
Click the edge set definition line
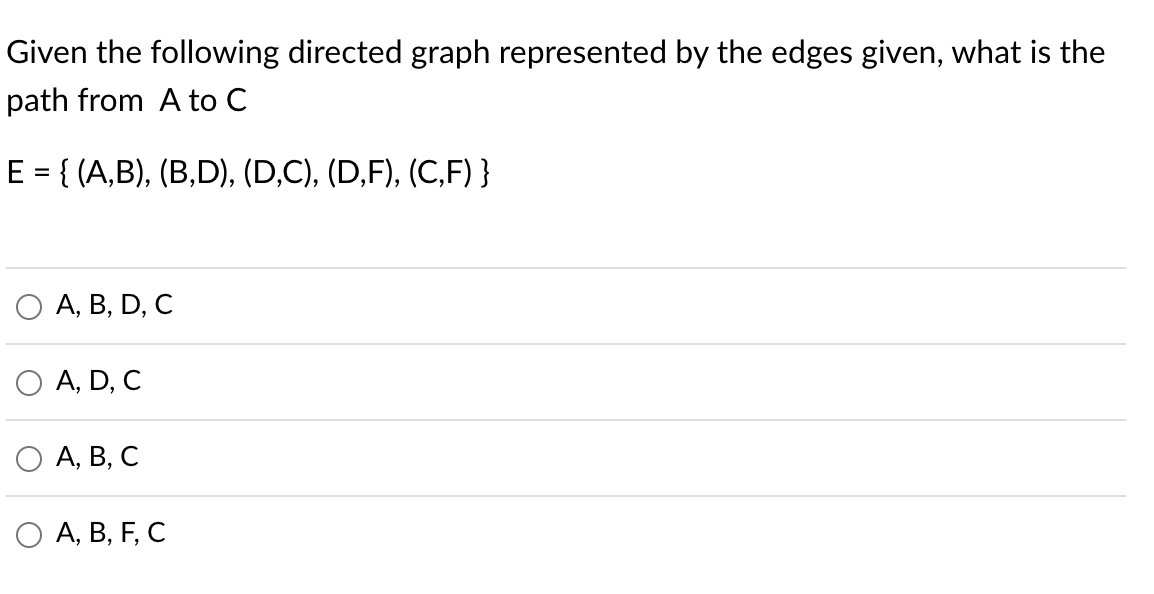[x=248, y=173]
